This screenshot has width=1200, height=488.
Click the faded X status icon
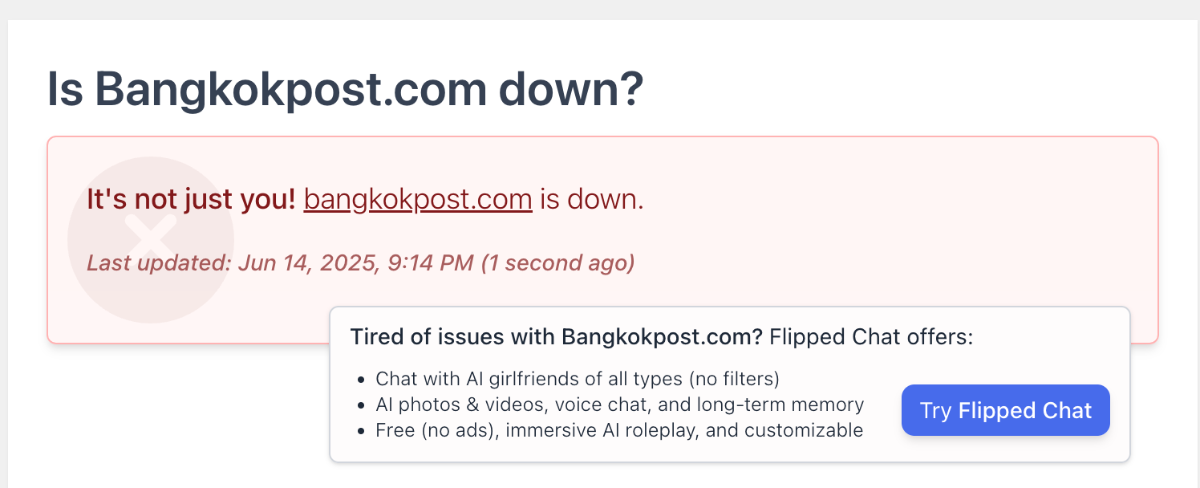pyautogui.click(x=150, y=240)
